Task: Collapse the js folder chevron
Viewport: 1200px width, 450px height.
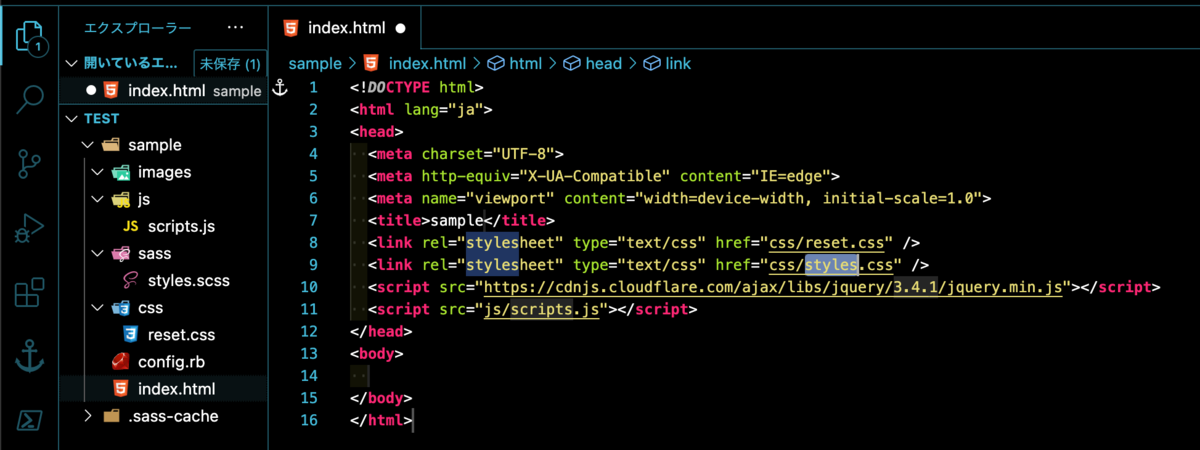Action: coord(97,200)
